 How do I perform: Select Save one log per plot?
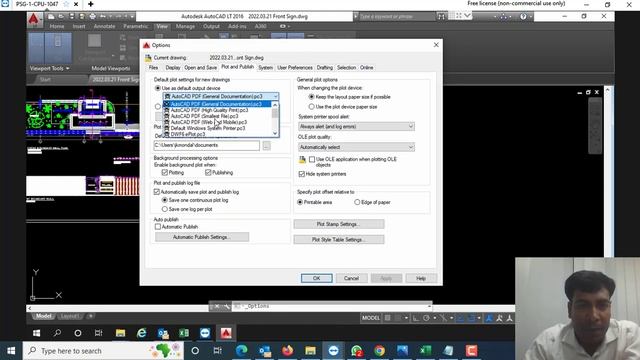pos(165,209)
